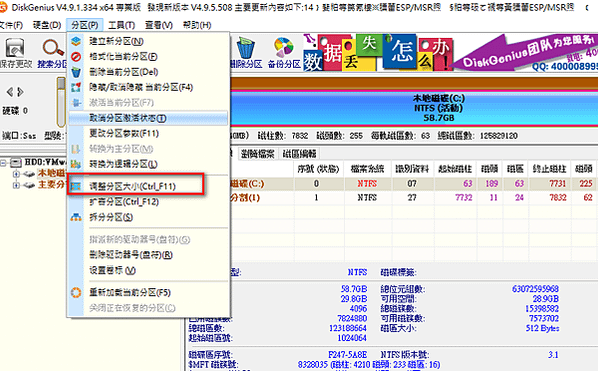Collapse the HD0:VMw disk tree node
The image size is (598, 371).
[x=3, y=163]
